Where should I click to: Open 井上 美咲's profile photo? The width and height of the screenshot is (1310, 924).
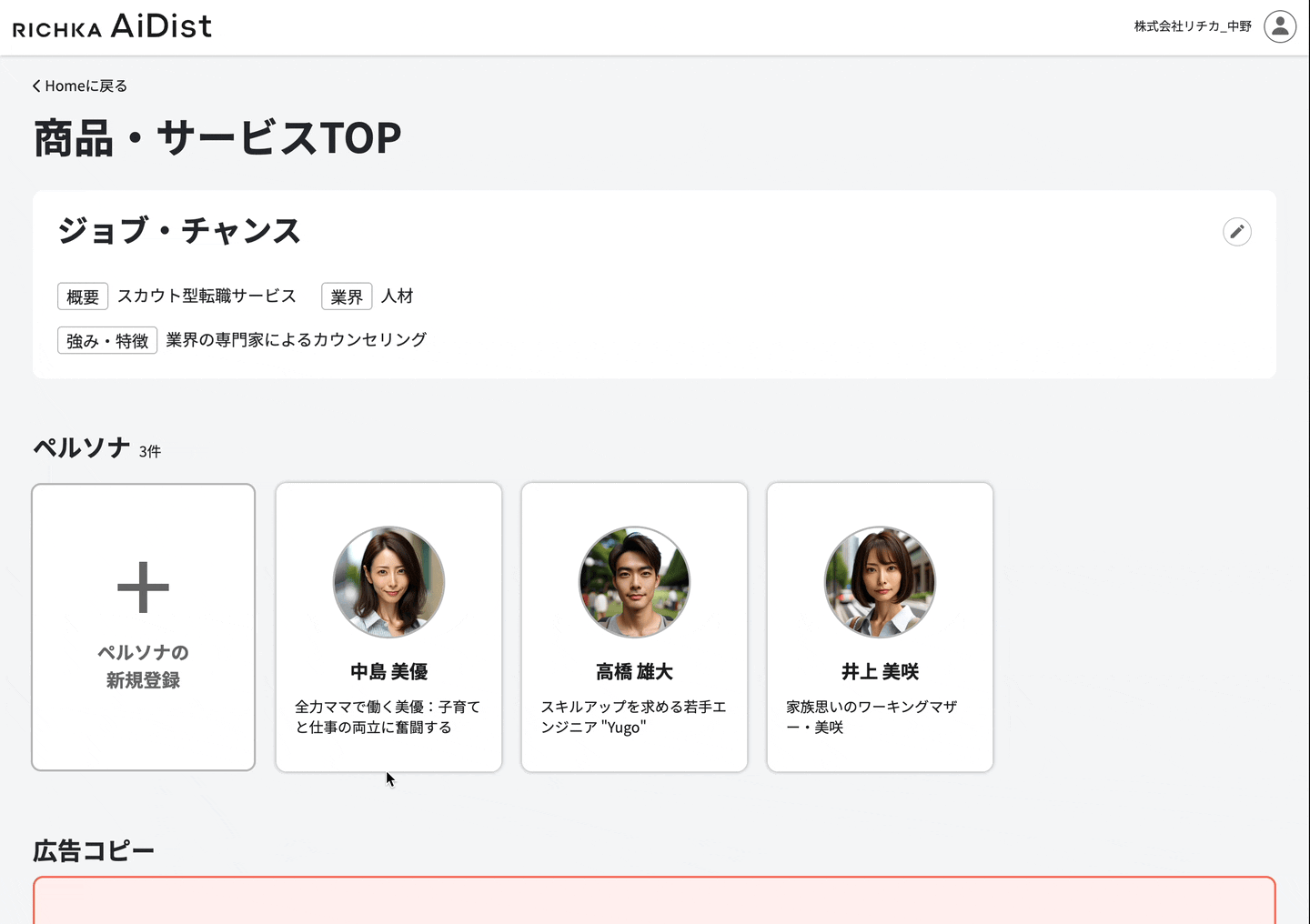pos(880,582)
